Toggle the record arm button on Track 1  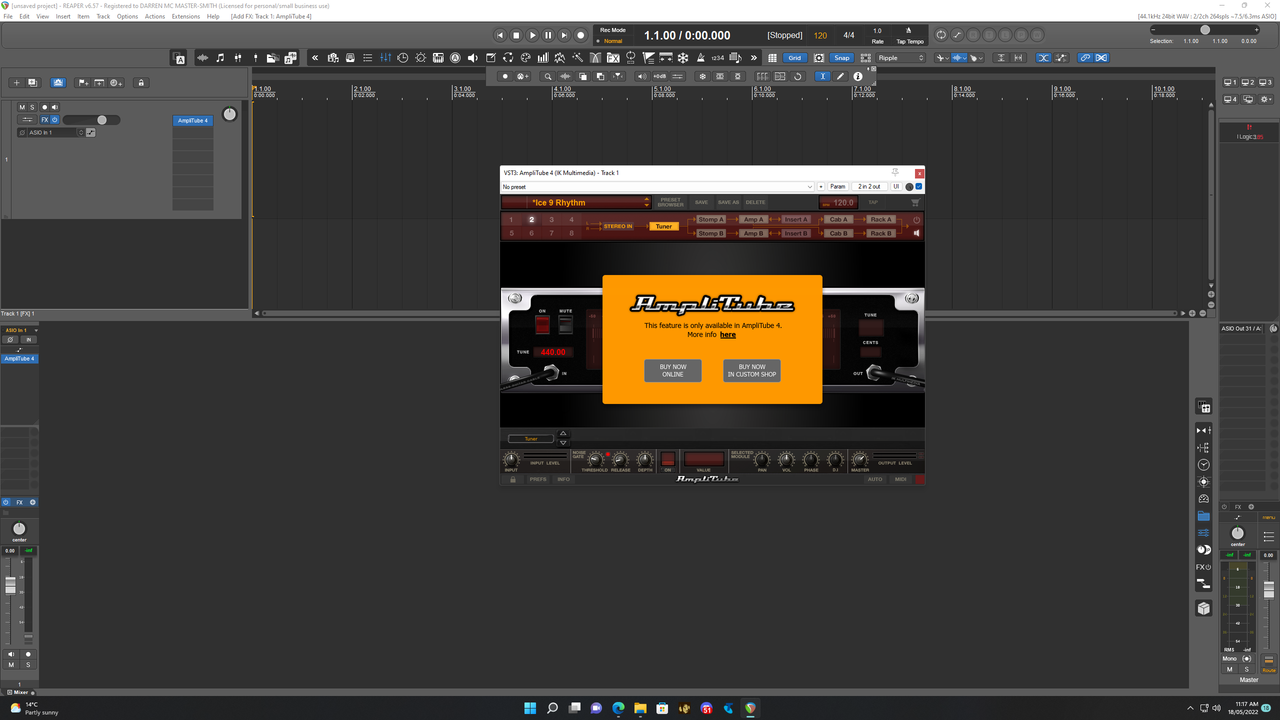[45, 107]
